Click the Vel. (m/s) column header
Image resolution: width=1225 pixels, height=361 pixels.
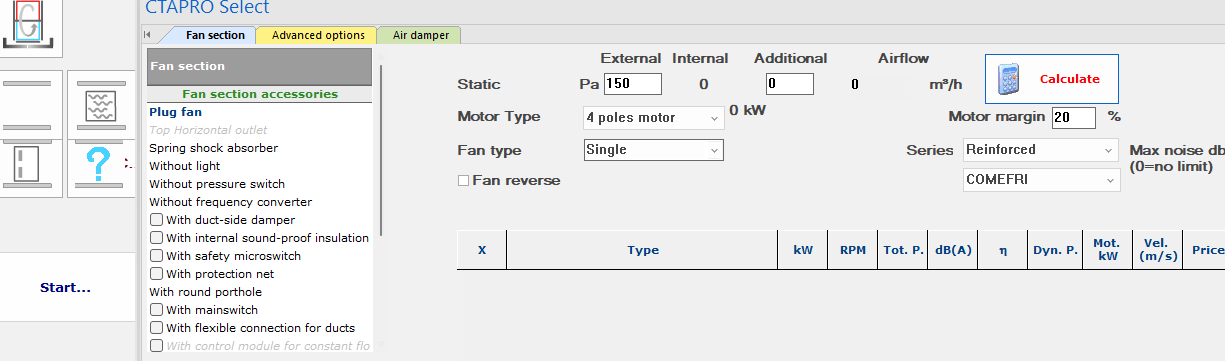[x=1157, y=250]
